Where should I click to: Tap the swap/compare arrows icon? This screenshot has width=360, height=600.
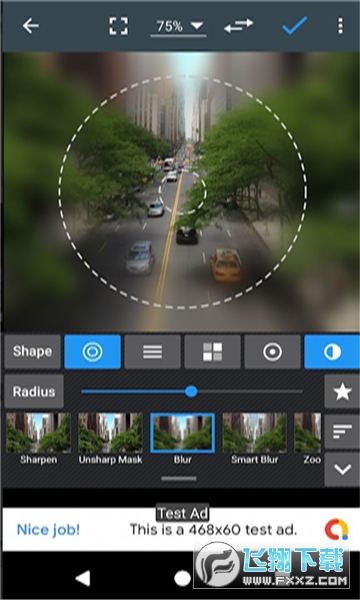click(x=238, y=26)
